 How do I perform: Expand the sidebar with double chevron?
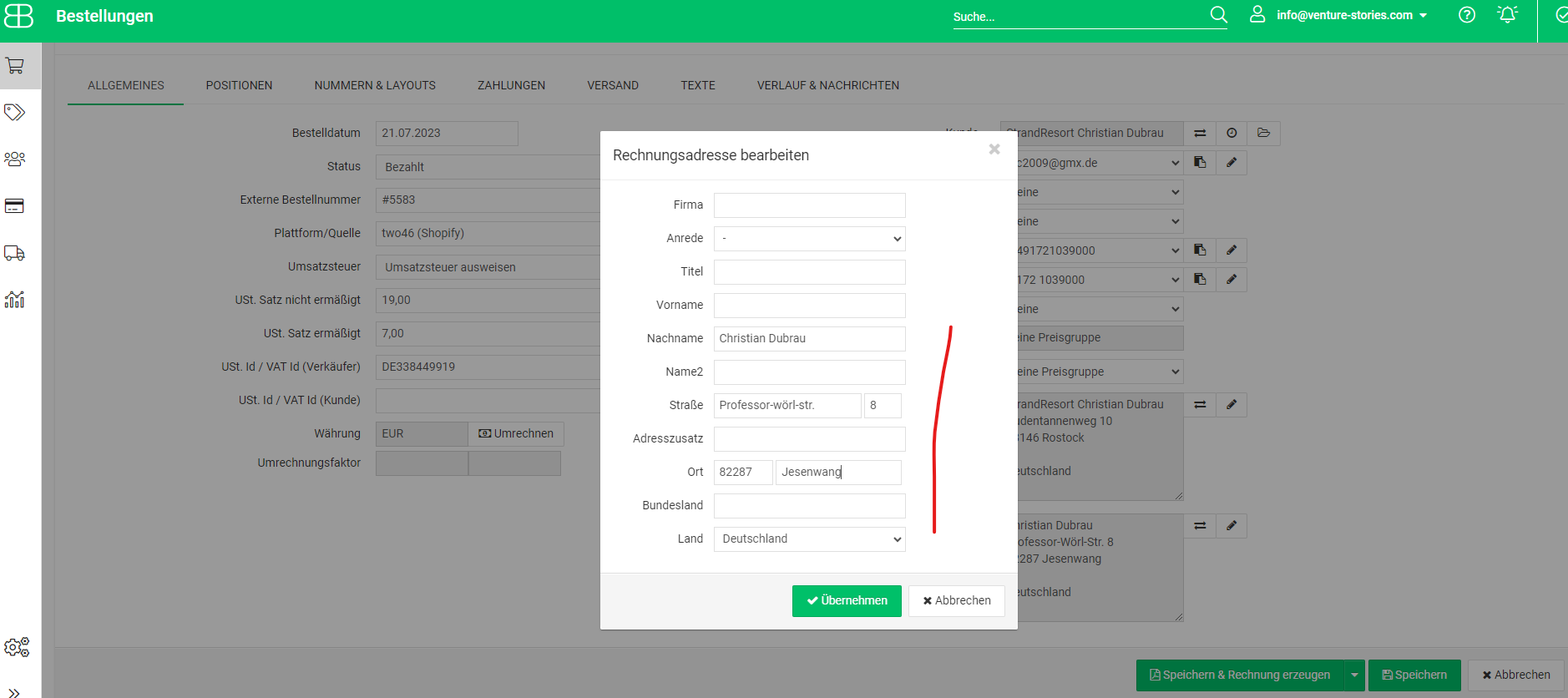tap(14, 692)
